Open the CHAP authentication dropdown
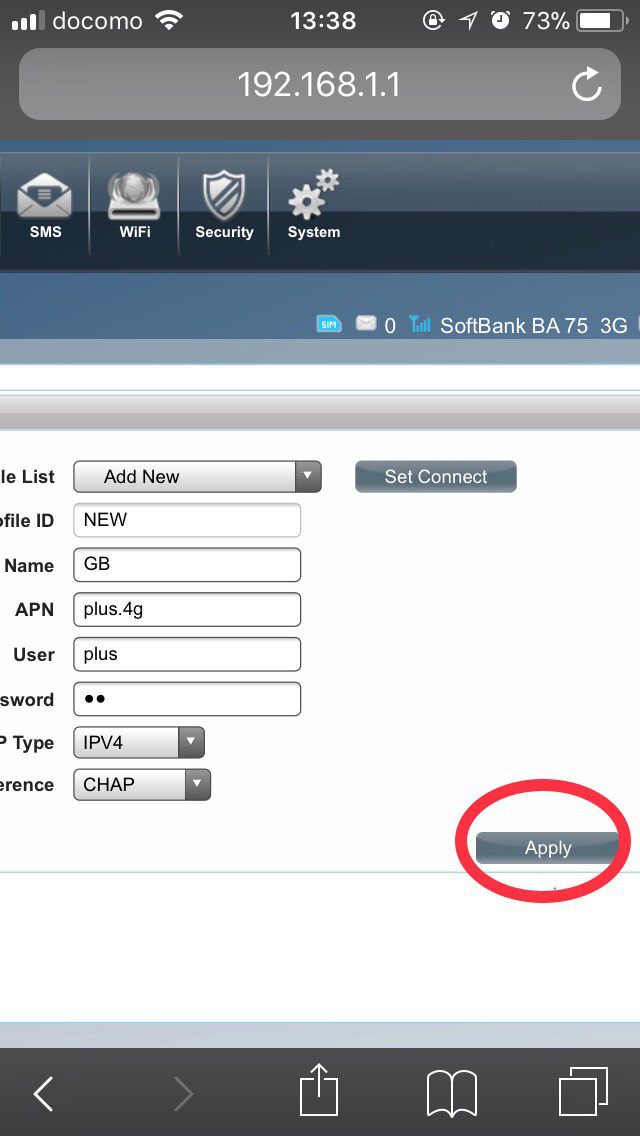Screen dimensions: 640x1136 142,785
